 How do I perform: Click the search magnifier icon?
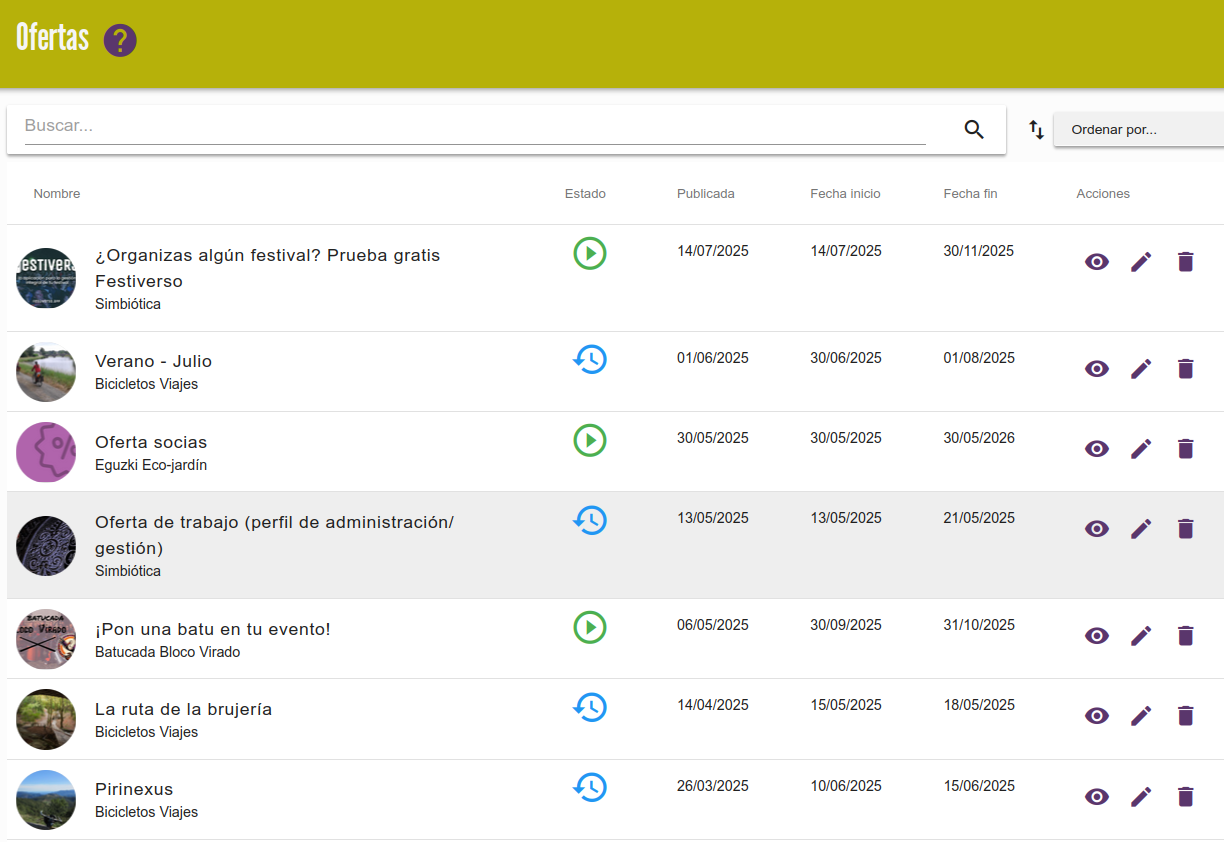974,129
